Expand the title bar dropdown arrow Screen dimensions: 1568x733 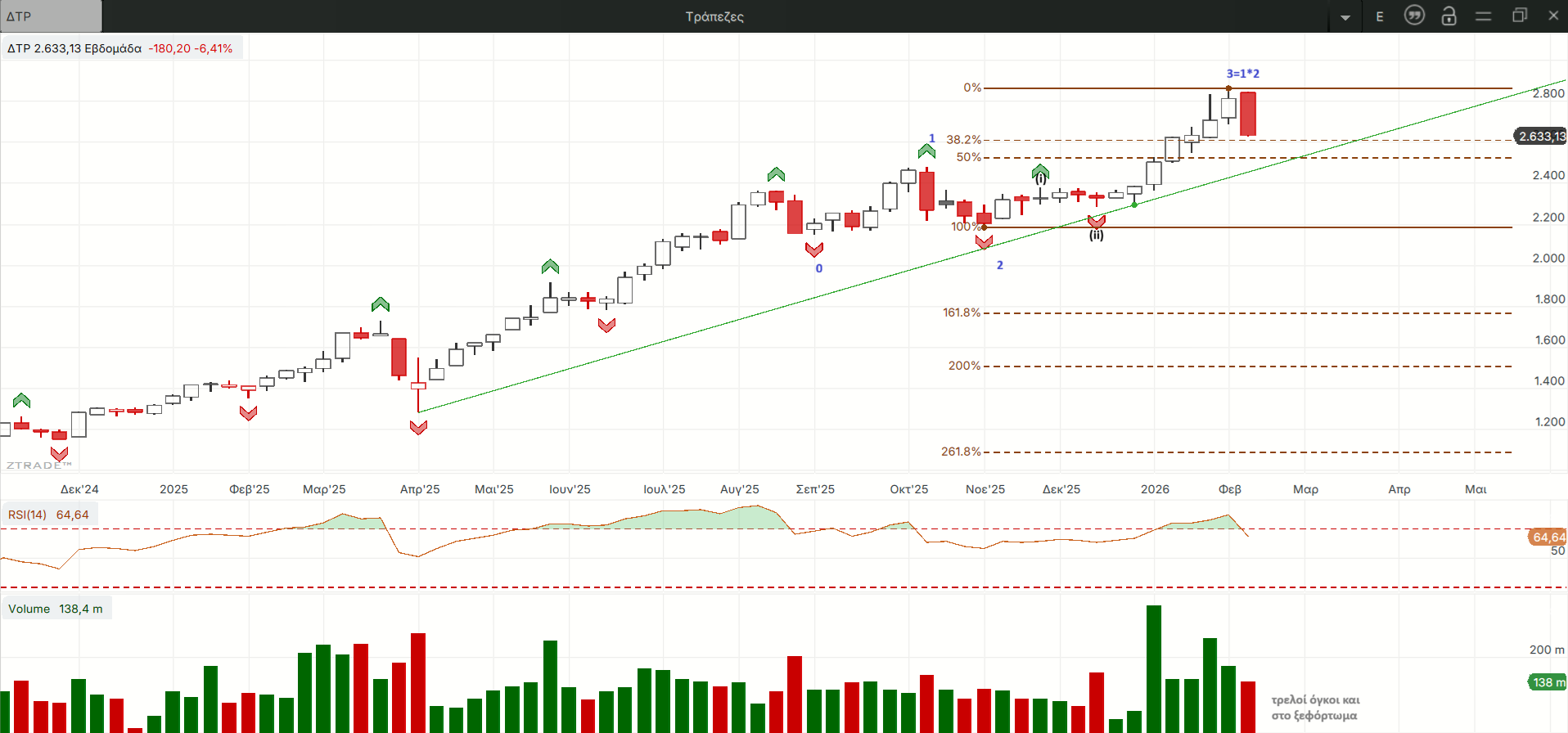coord(1345,17)
